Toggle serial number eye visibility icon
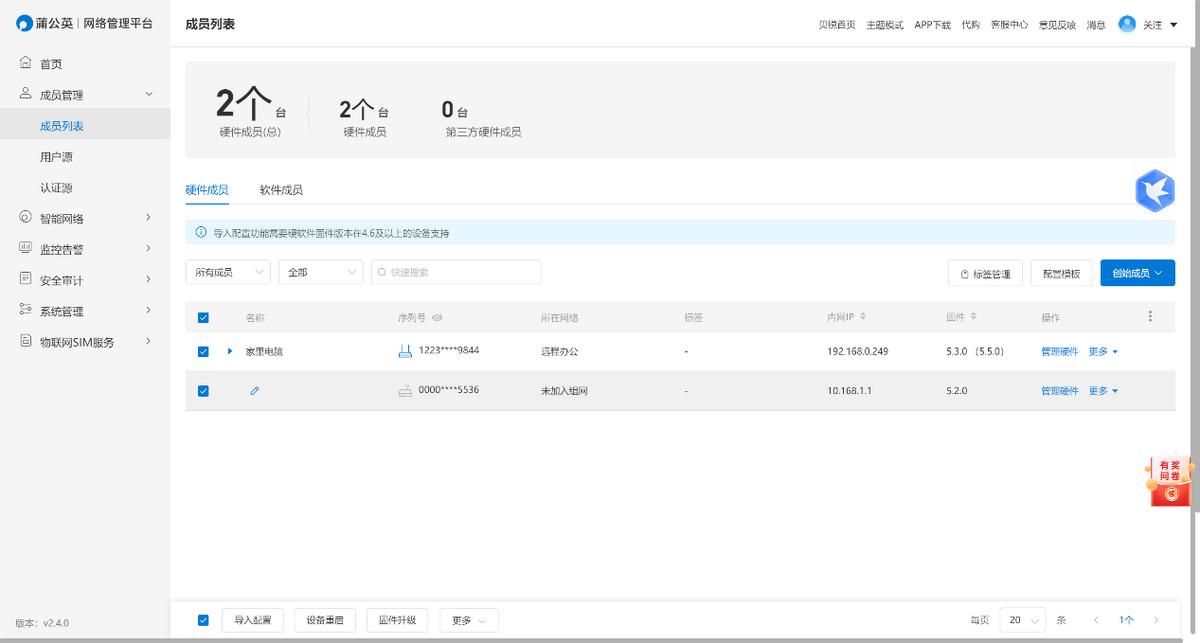 [437, 318]
